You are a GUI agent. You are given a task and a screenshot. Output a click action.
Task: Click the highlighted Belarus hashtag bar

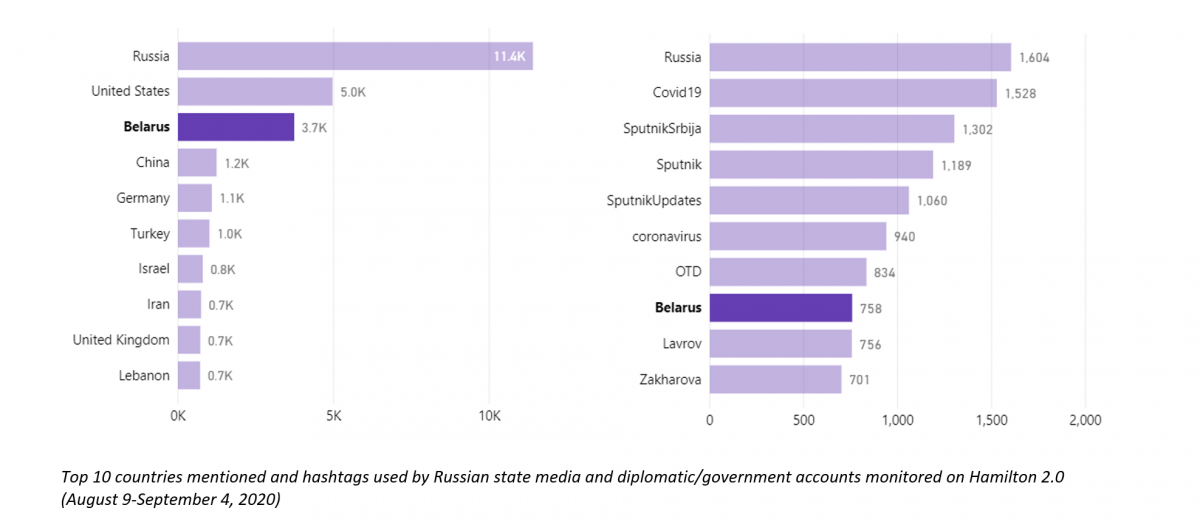point(781,308)
